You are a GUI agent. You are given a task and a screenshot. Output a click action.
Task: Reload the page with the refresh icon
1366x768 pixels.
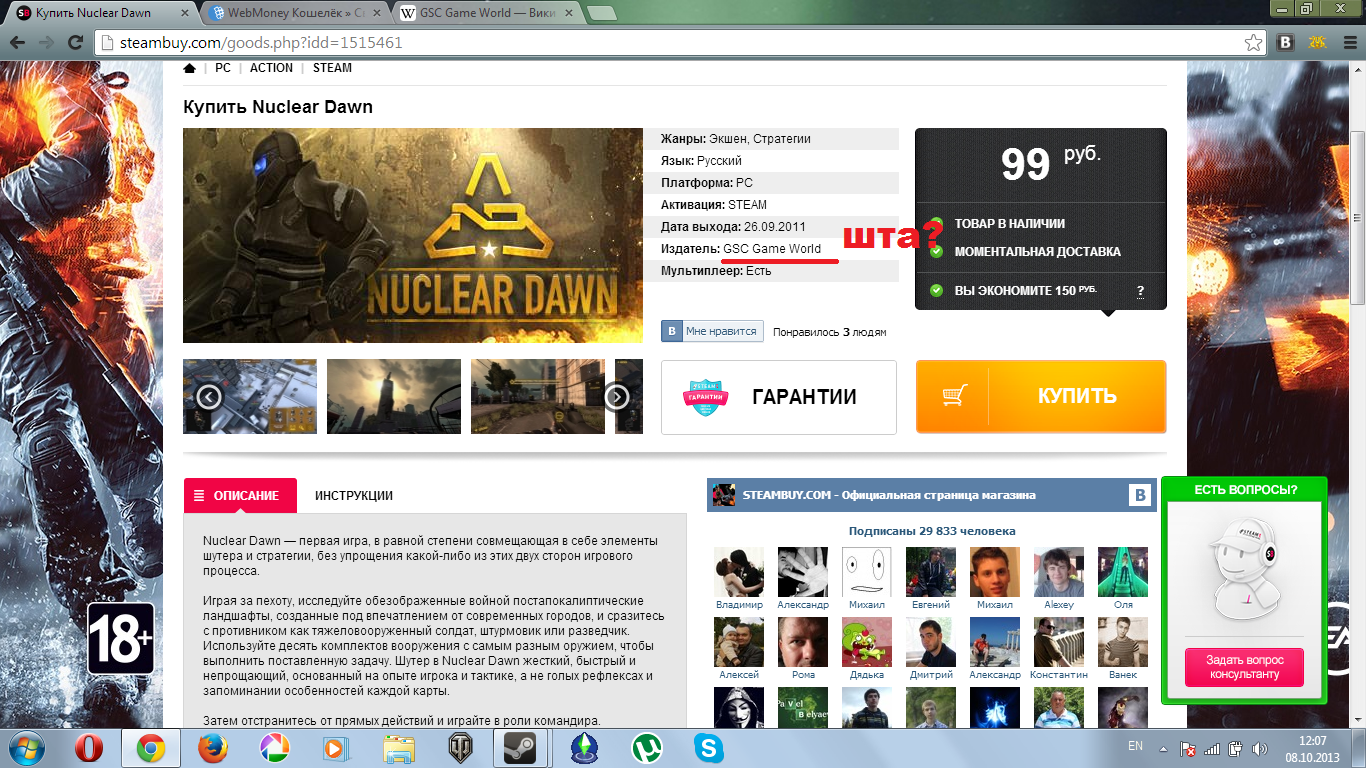[76, 43]
